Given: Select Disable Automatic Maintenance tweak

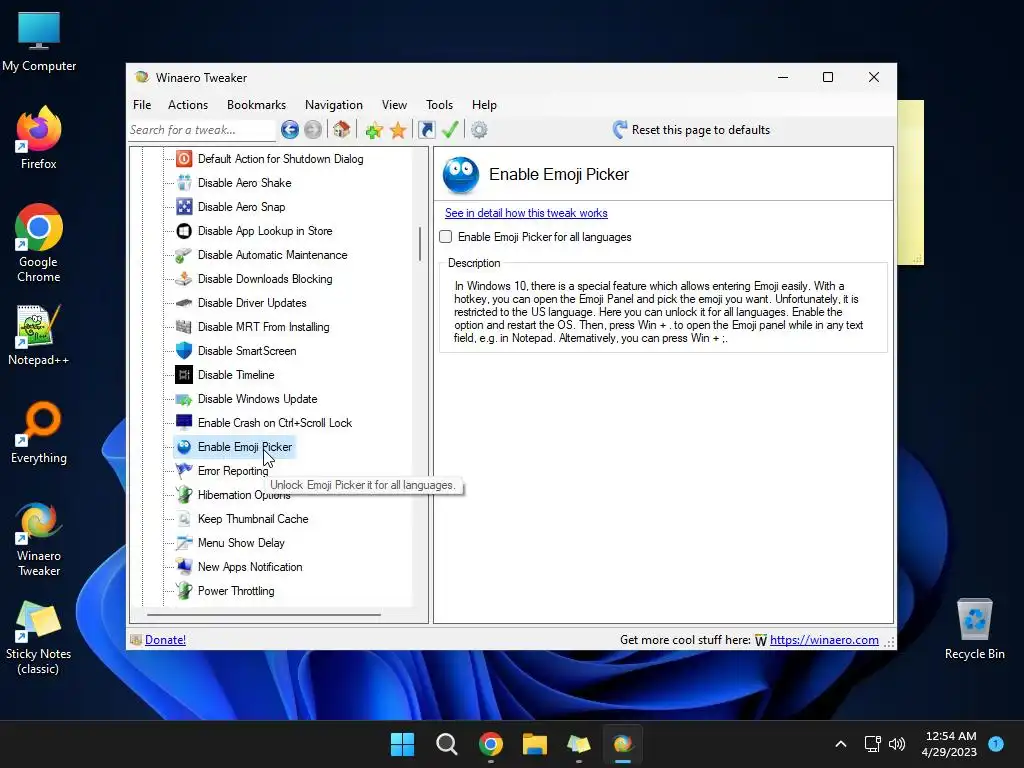Looking at the screenshot, I should point(272,255).
